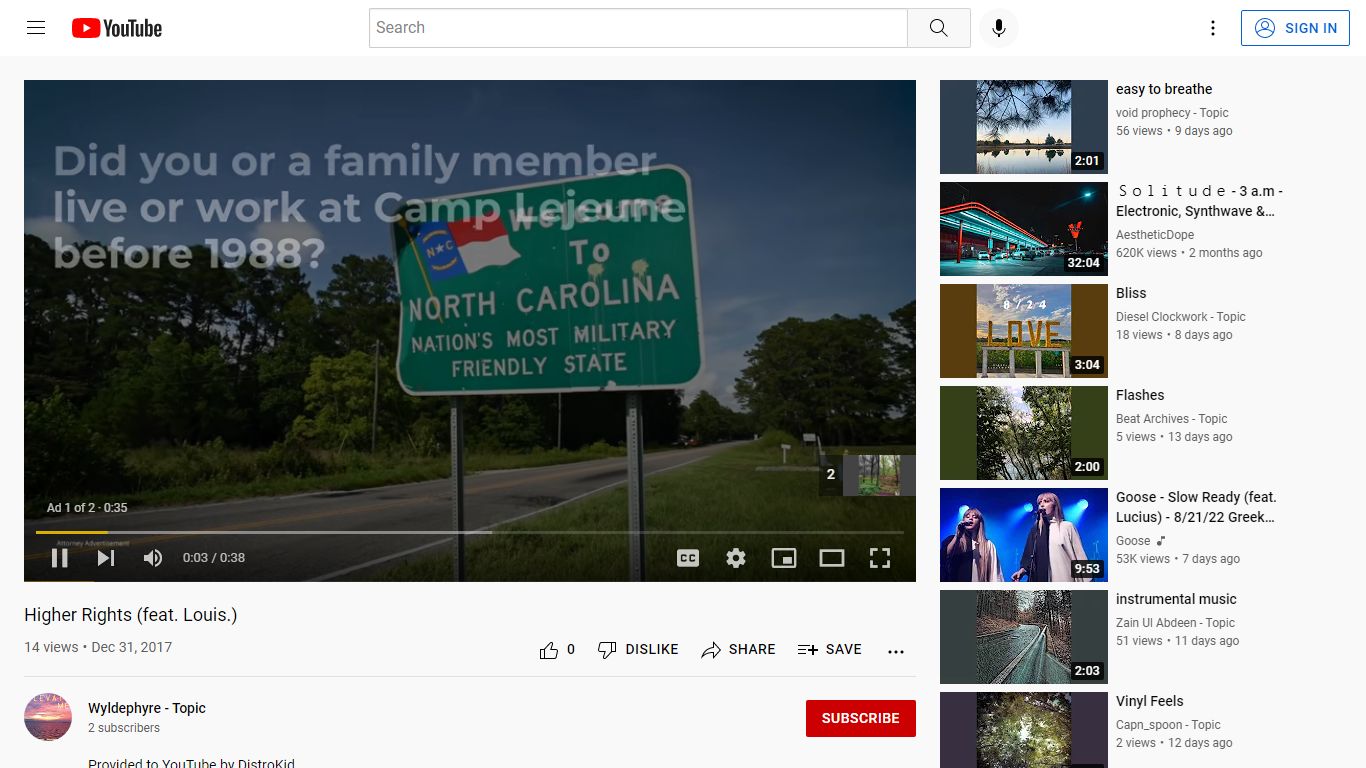Click 'void prophecy - Topic' channel name
This screenshot has width=1366, height=768.
(x=1172, y=113)
